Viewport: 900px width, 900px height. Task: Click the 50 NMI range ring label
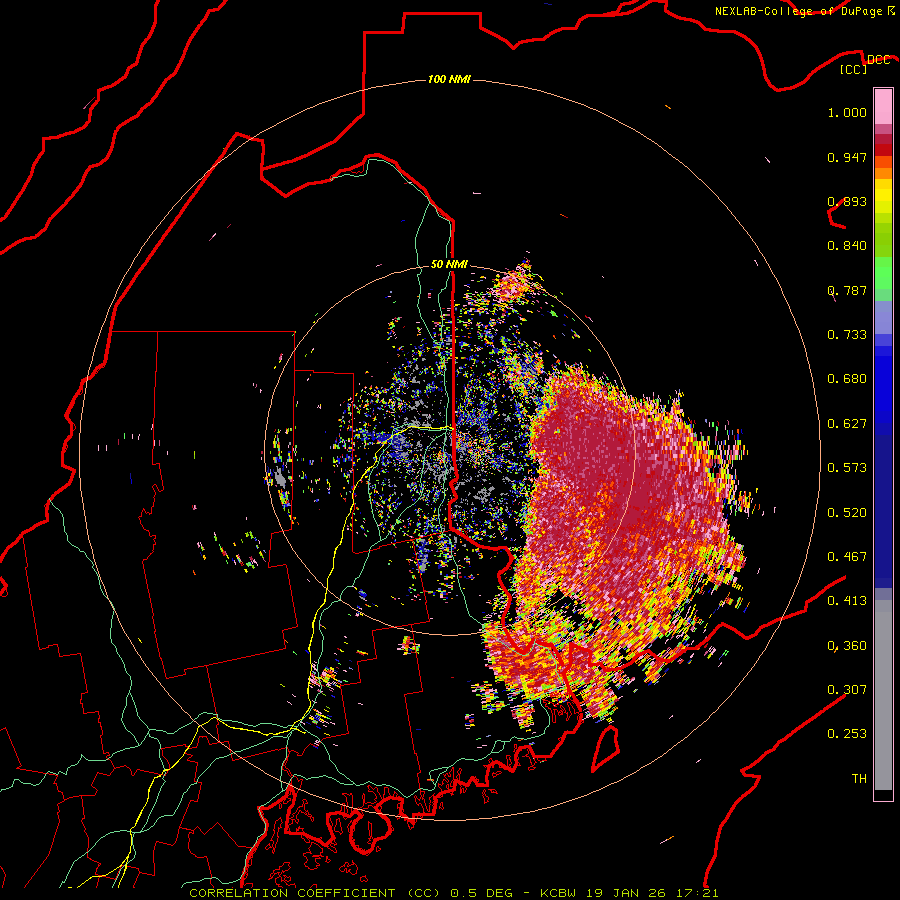tap(449, 265)
